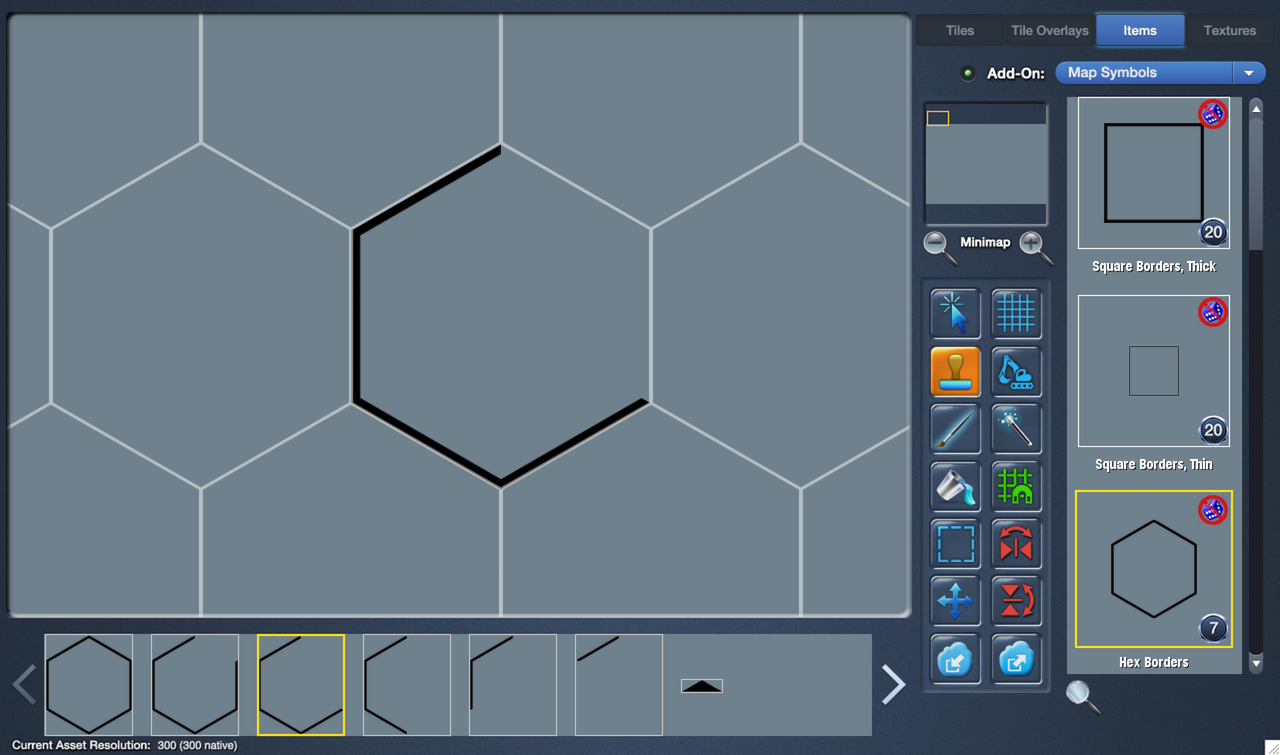Toggle random dice on Hex Borders item
Image resolution: width=1280 pixels, height=755 pixels.
(1212, 510)
